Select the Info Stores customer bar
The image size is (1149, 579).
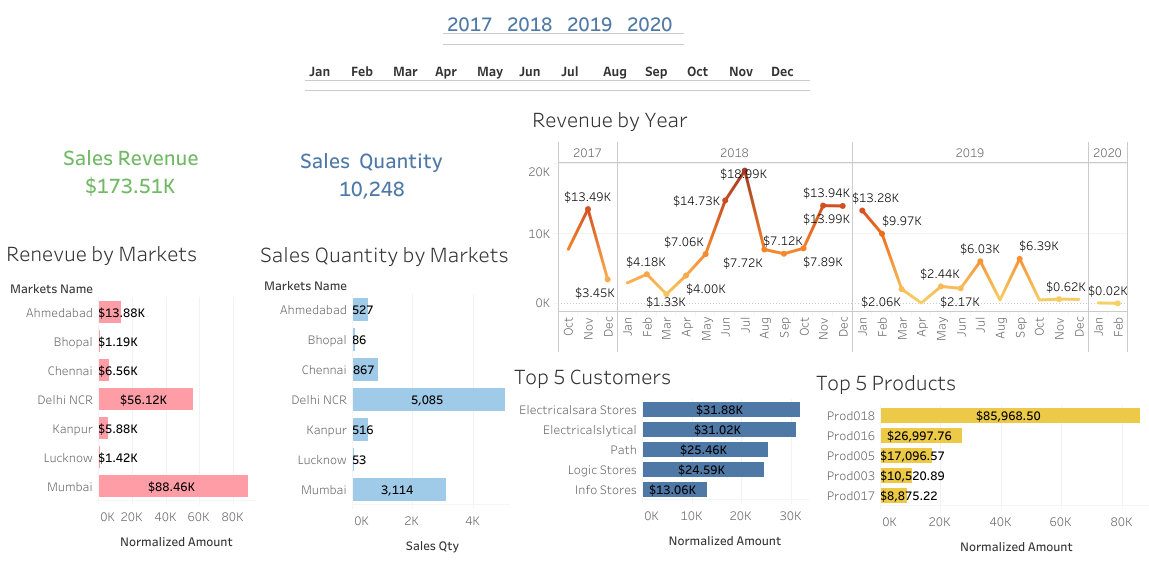673,489
